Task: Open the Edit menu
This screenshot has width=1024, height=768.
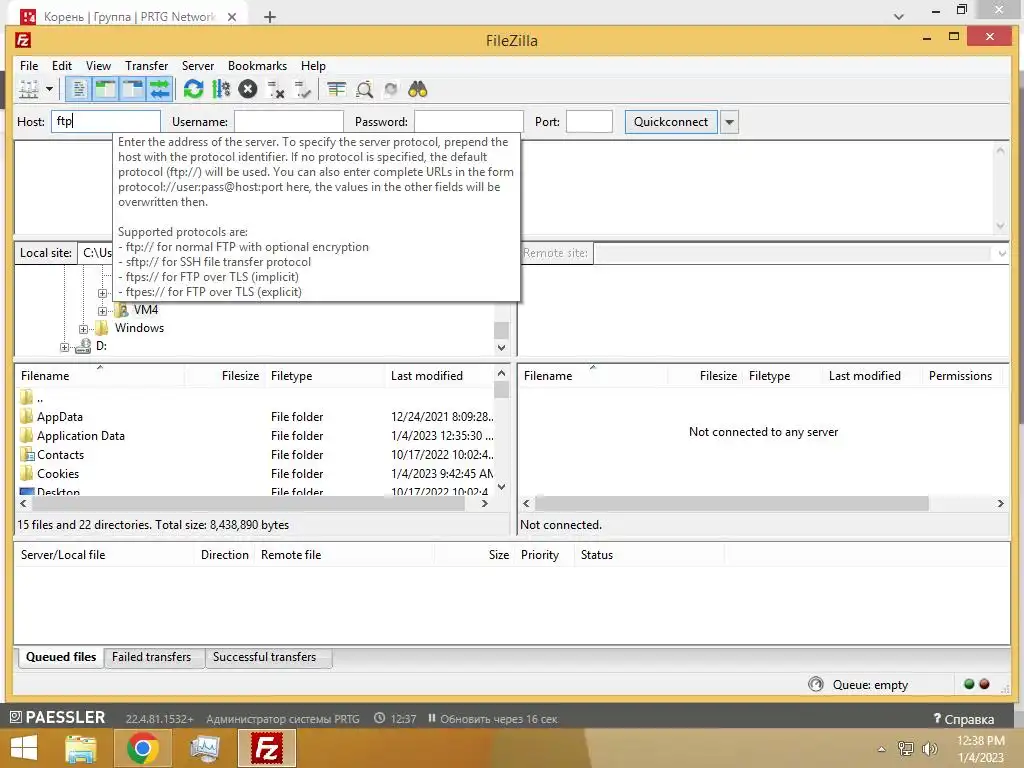Action: coord(62,65)
